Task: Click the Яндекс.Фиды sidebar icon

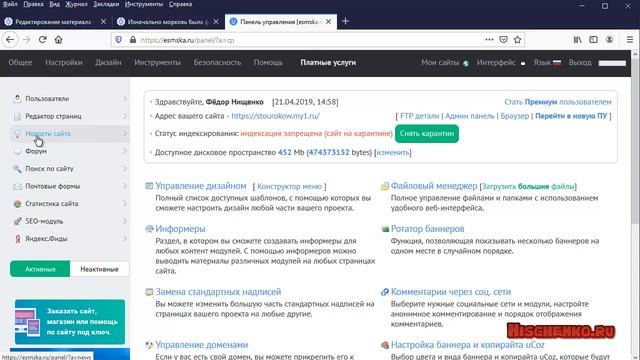Action: click(17, 239)
